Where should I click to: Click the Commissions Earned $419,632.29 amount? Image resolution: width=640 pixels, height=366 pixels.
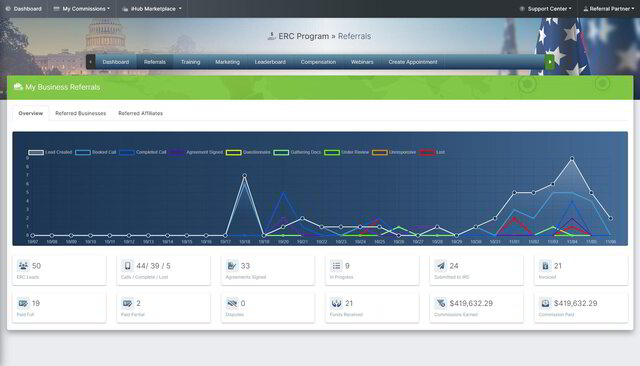click(x=471, y=303)
